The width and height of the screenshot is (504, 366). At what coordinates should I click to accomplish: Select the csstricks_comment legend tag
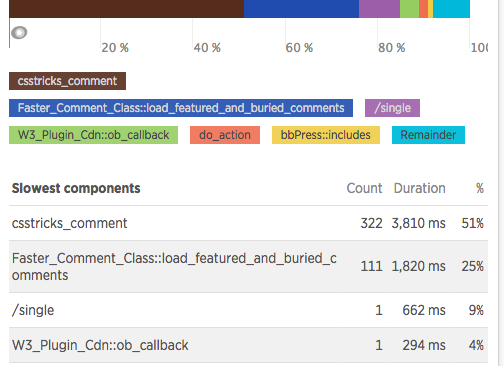67,81
